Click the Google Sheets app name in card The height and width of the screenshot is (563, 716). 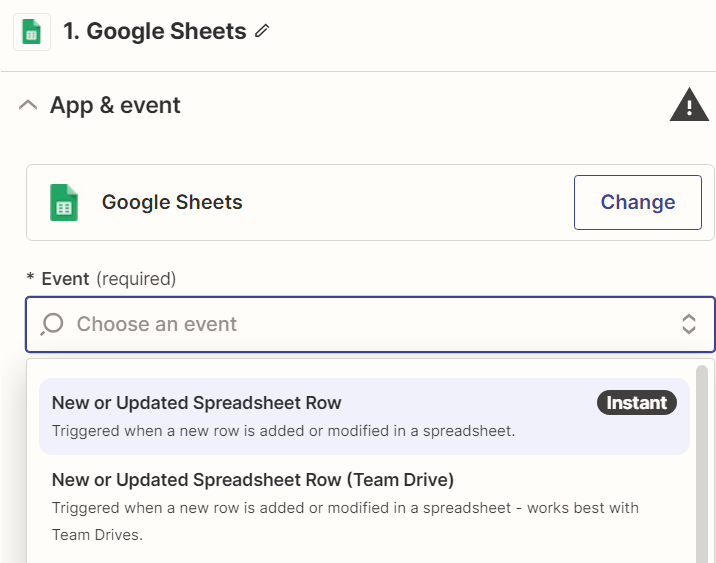pyautogui.click(x=172, y=202)
